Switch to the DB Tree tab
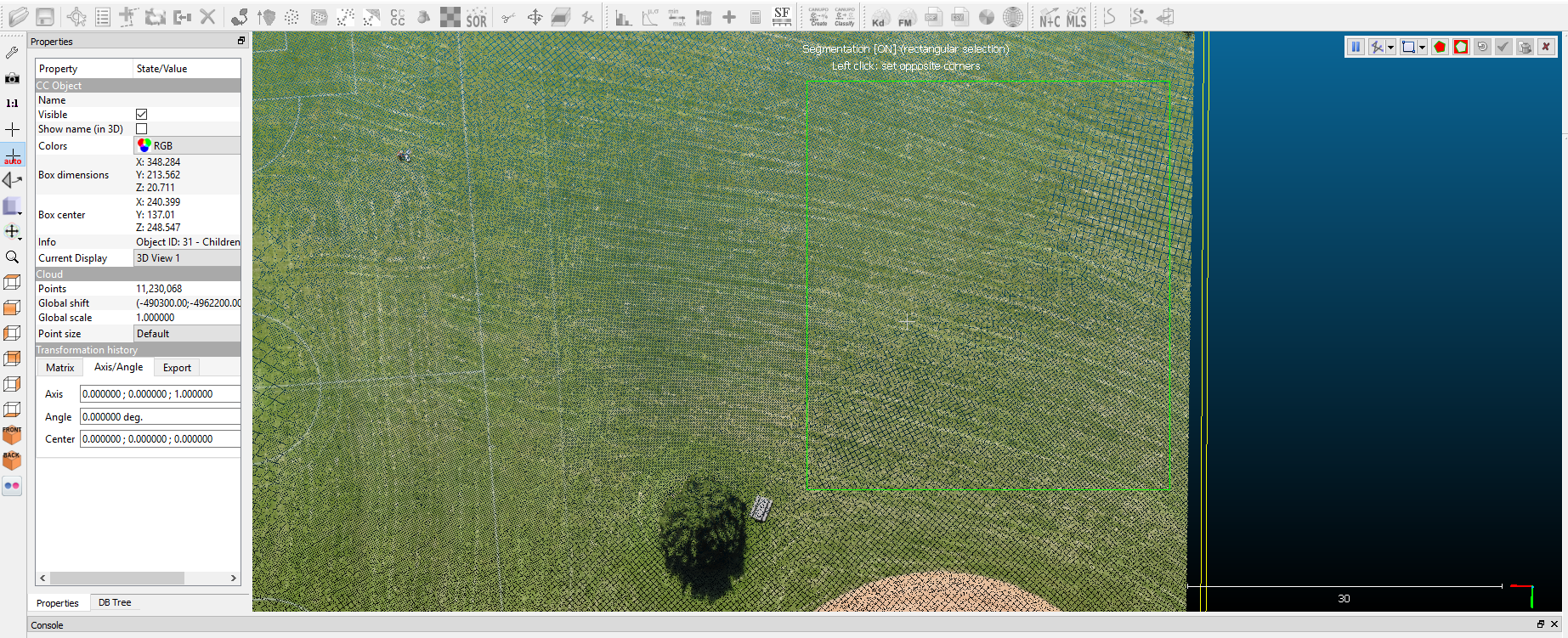Viewport: 1568px width, 638px height. click(115, 602)
